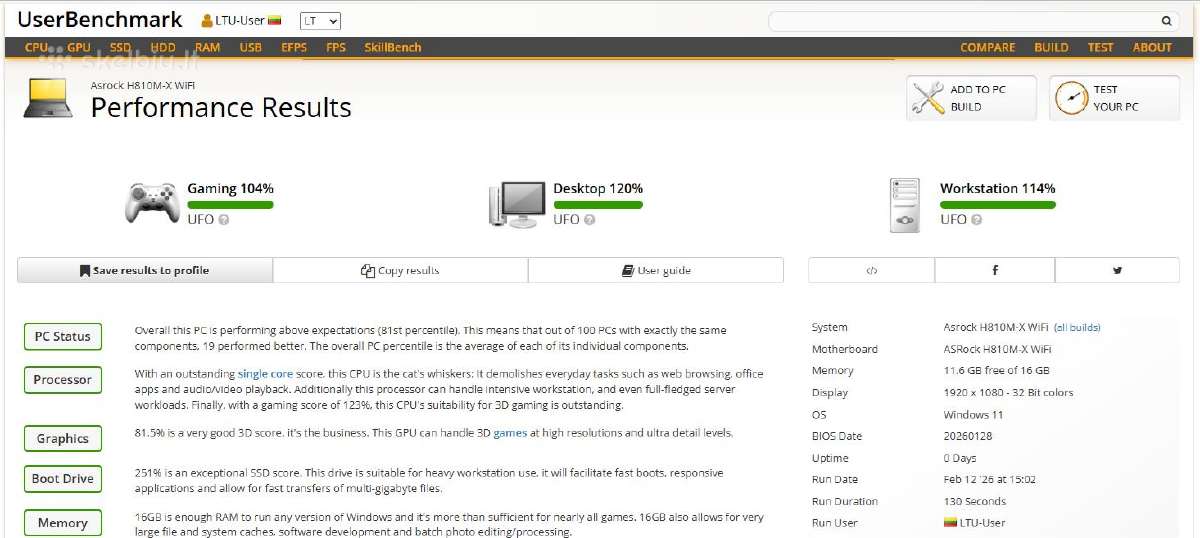
Task: Open the COMPARE menu item
Action: [987, 47]
